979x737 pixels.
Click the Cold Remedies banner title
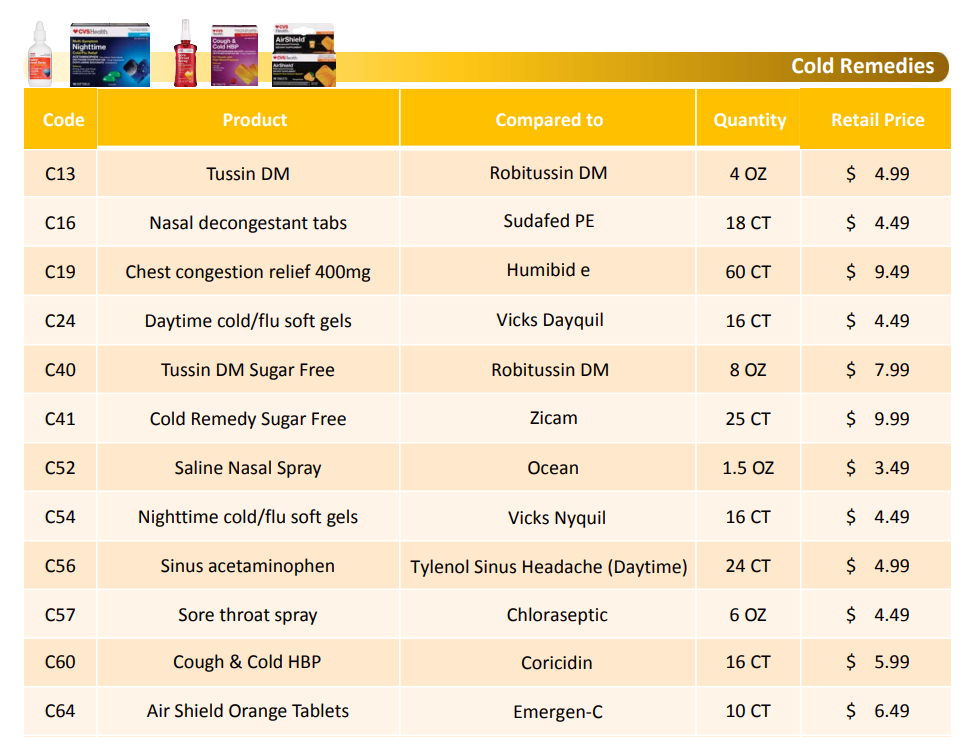coord(862,66)
